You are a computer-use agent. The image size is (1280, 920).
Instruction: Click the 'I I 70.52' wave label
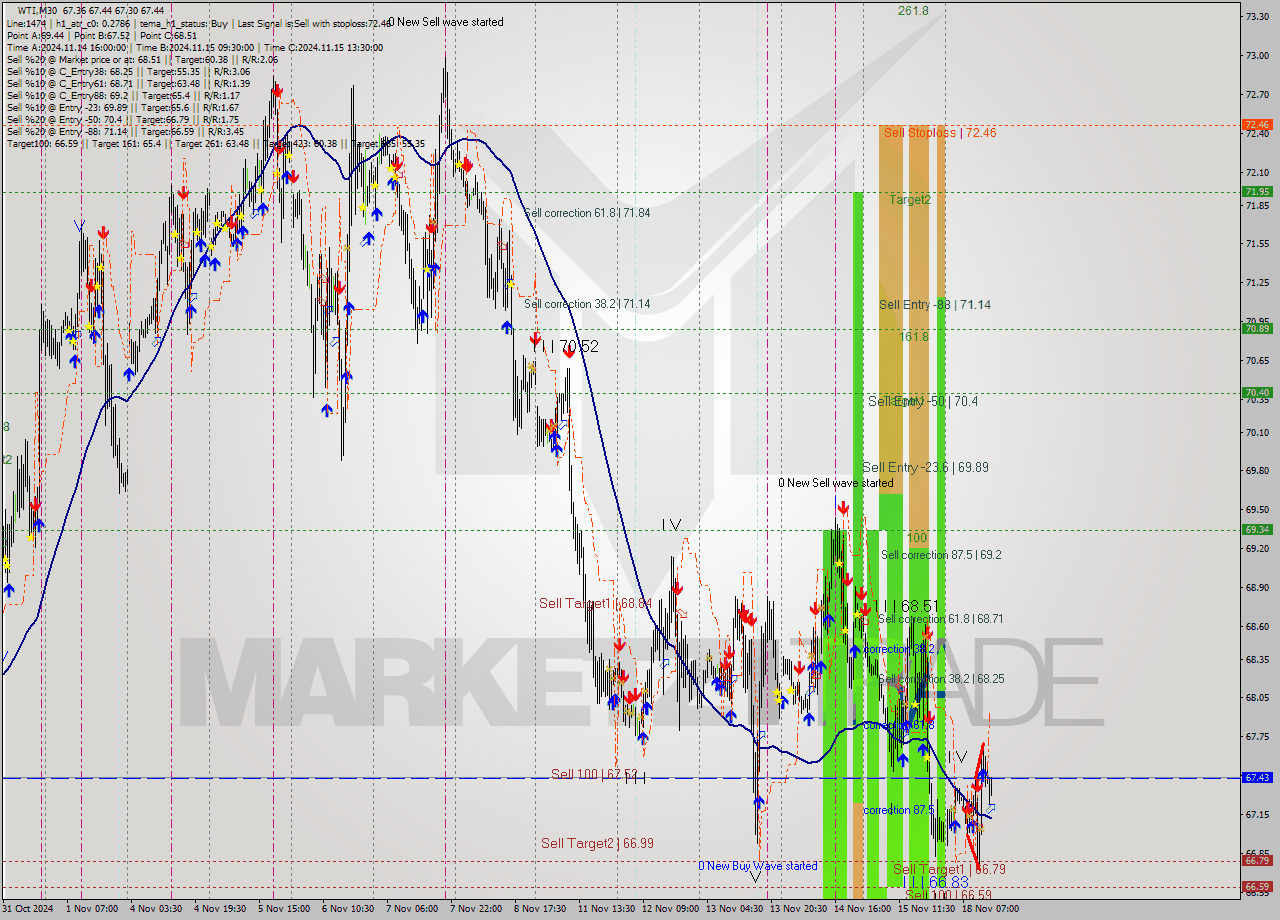point(565,346)
